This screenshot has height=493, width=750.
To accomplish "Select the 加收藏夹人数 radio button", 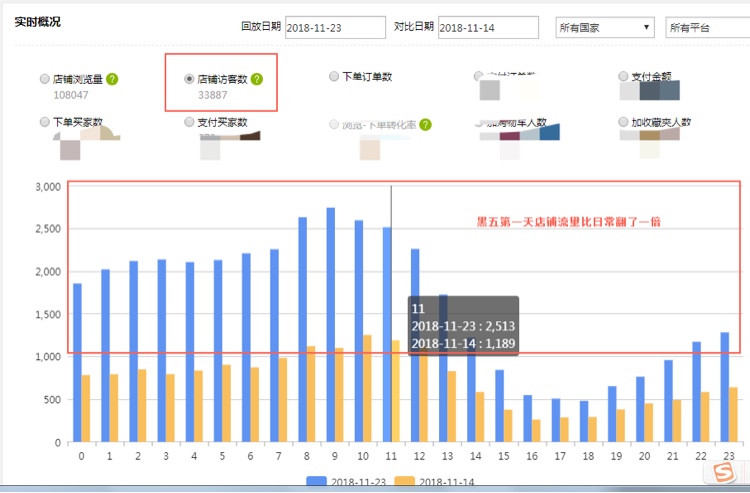I will point(623,122).
